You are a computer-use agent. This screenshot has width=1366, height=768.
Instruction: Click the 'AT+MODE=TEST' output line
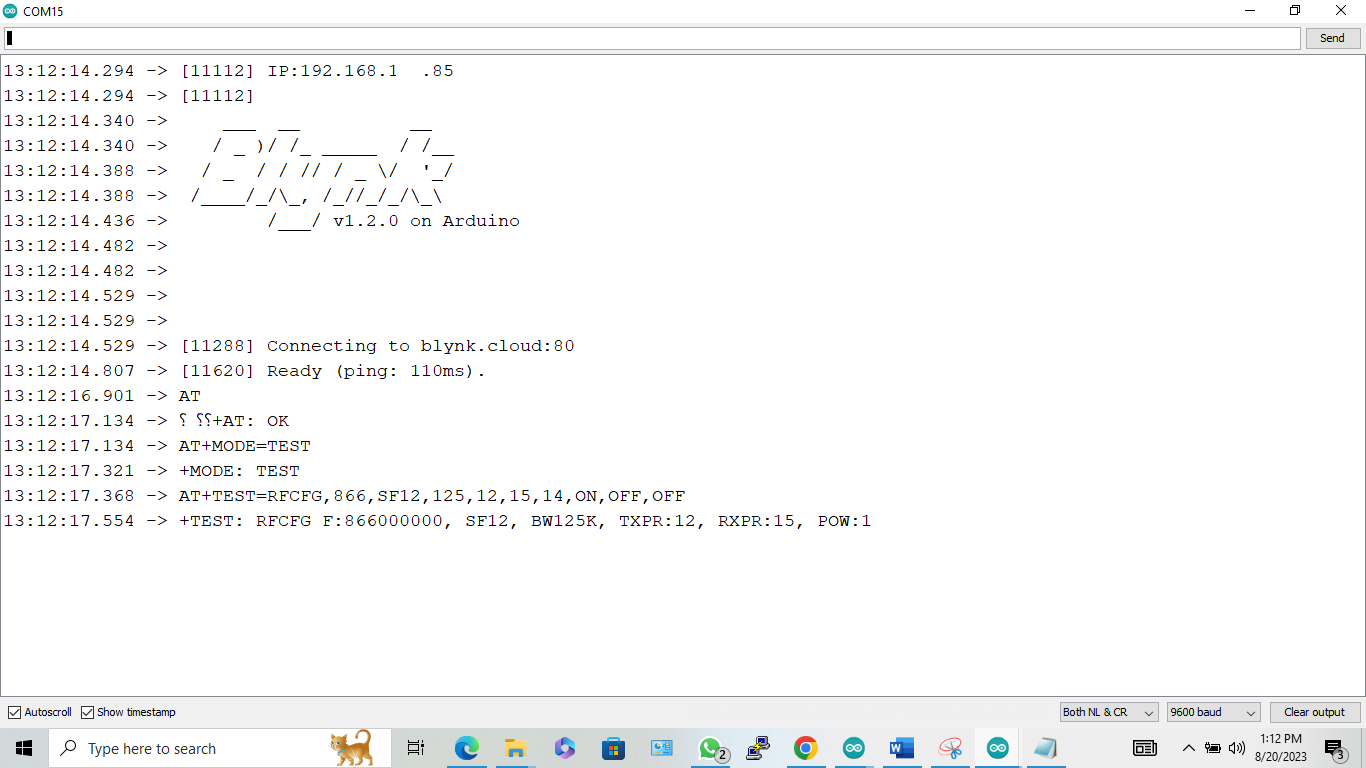(x=244, y=446)
